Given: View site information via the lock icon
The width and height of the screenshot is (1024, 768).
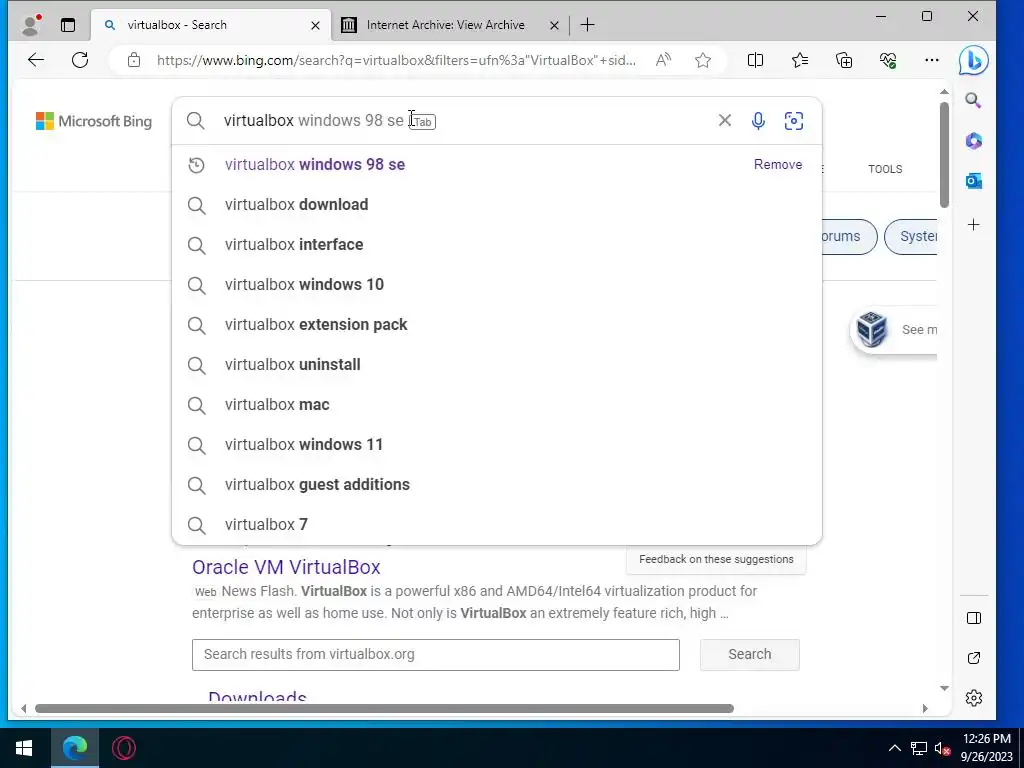Looking at the screenshot, I should click(x=134, y=60).
